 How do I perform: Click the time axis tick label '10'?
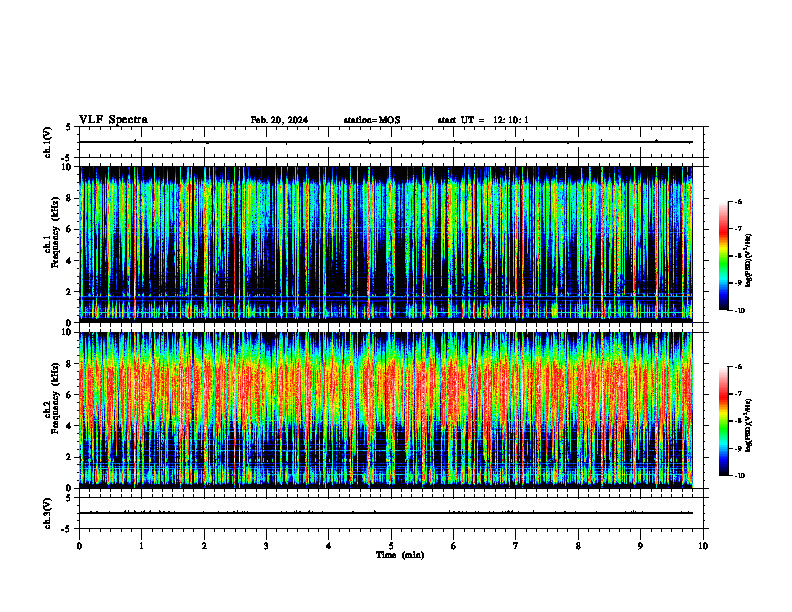point(703,546)
